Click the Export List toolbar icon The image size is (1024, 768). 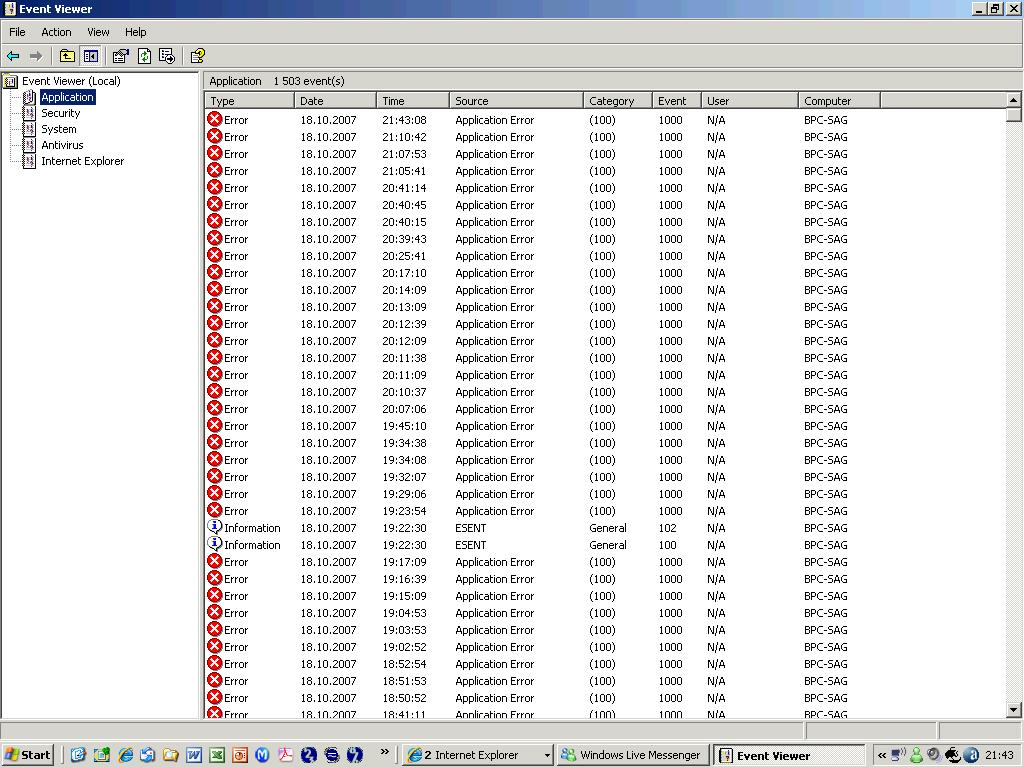coord(167,56)
